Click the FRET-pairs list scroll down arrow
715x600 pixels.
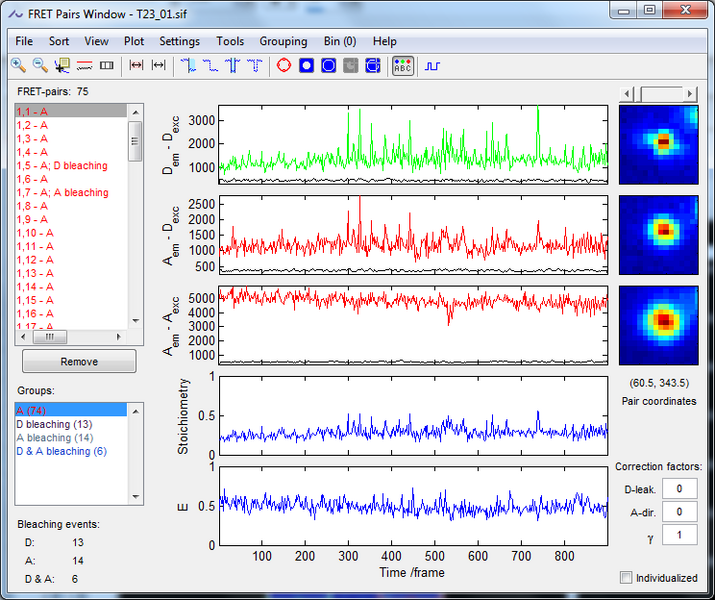[136, 321]
